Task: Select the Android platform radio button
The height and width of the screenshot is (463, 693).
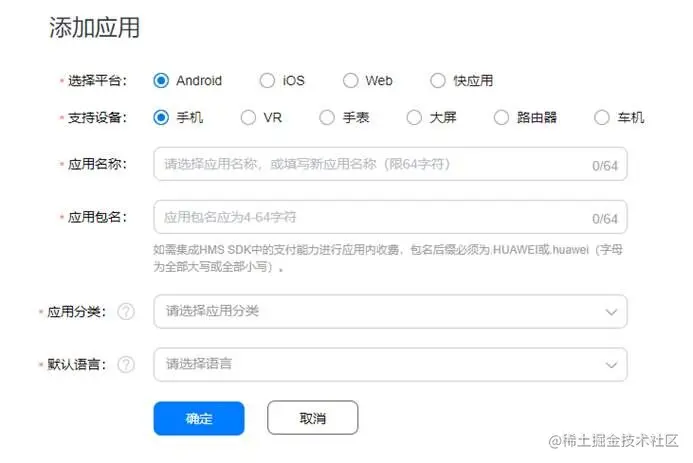Action: (161, 80)
